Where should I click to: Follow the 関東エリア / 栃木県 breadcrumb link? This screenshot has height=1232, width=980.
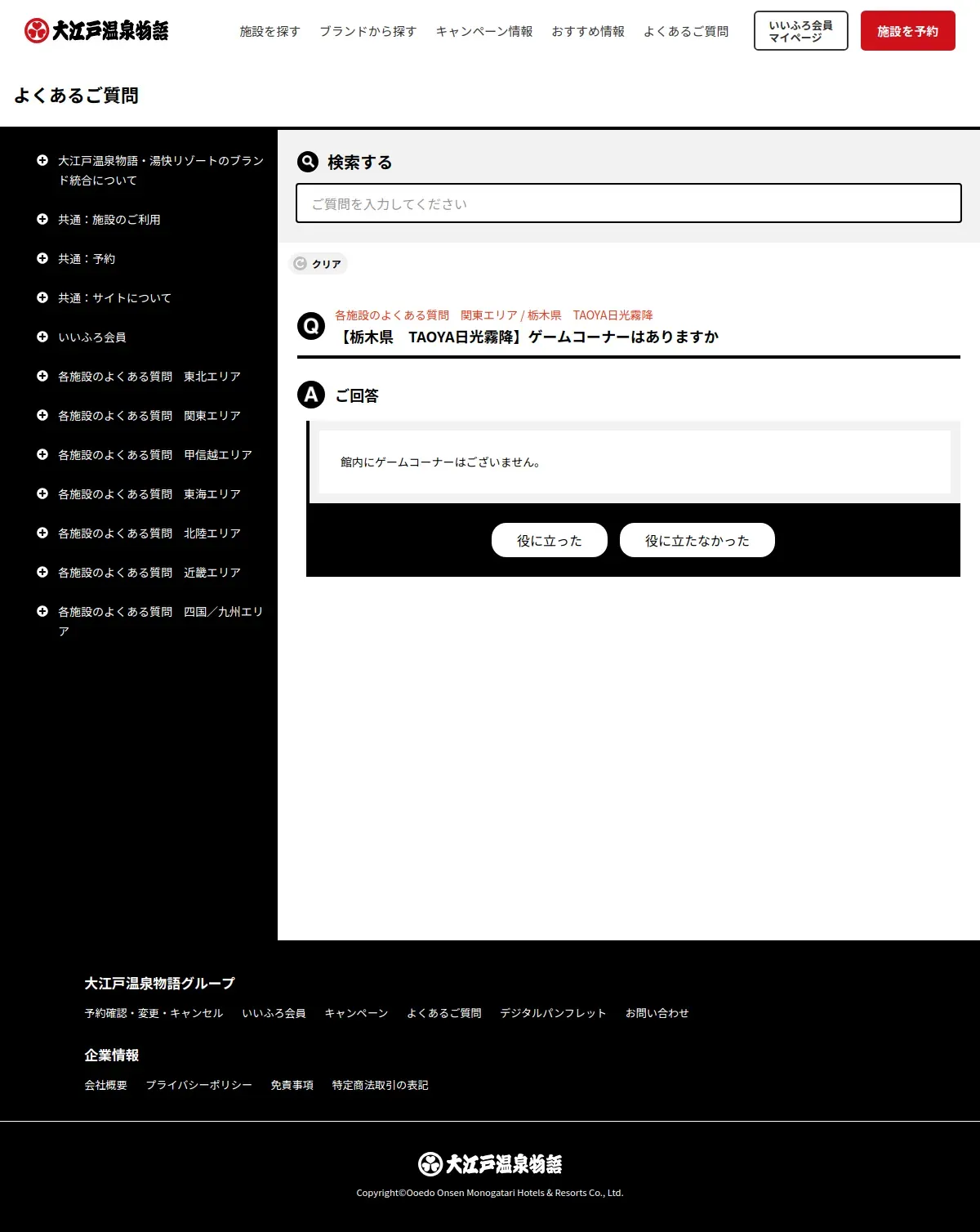(x=511, y=315)
